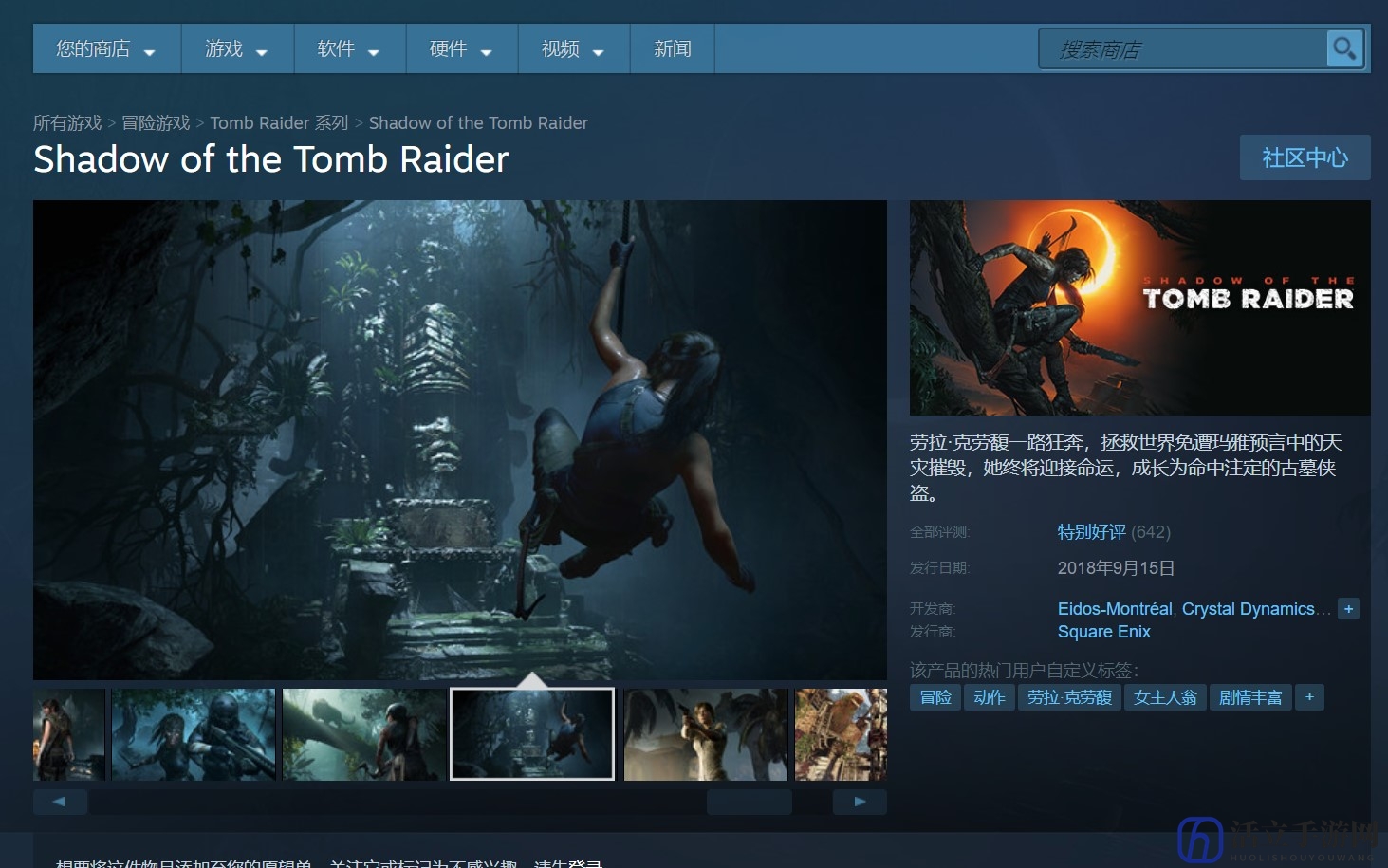
Task: Select the 剧情丰富 tag
Action: (x=1250, y=697)
